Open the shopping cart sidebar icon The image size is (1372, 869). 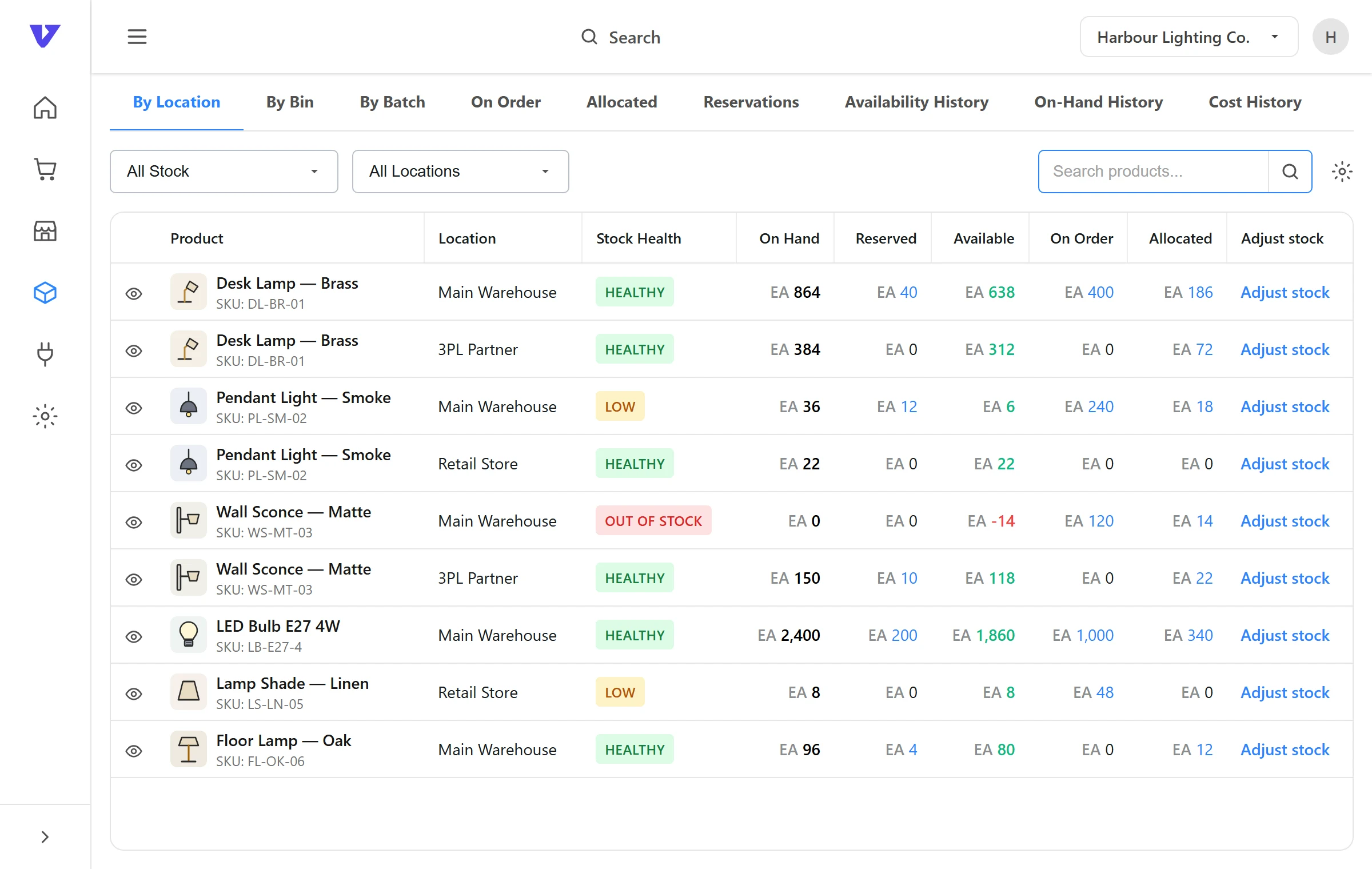pyautogui.click(x=45, y=169)
